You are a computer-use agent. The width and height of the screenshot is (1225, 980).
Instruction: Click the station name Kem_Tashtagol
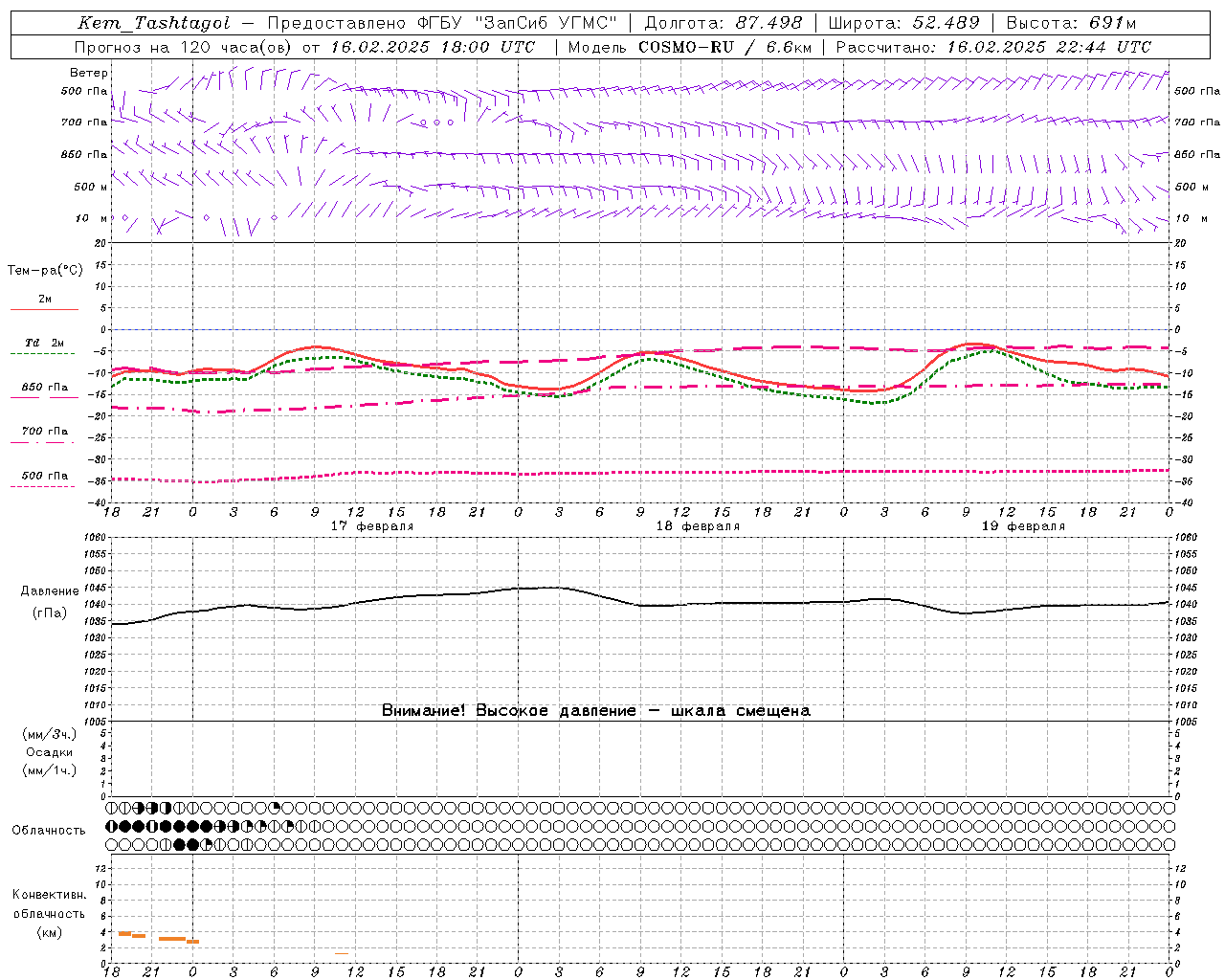(154, 23)
